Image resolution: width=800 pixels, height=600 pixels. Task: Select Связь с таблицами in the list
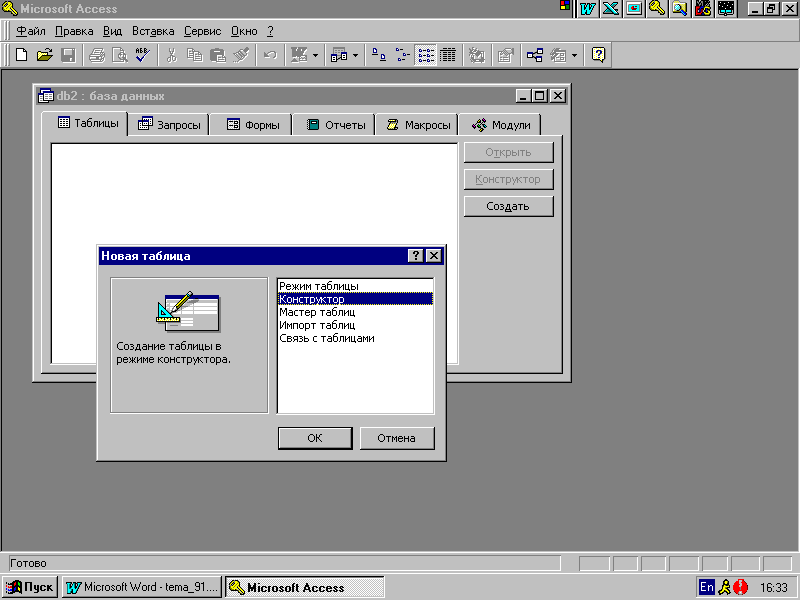point(356,338)
